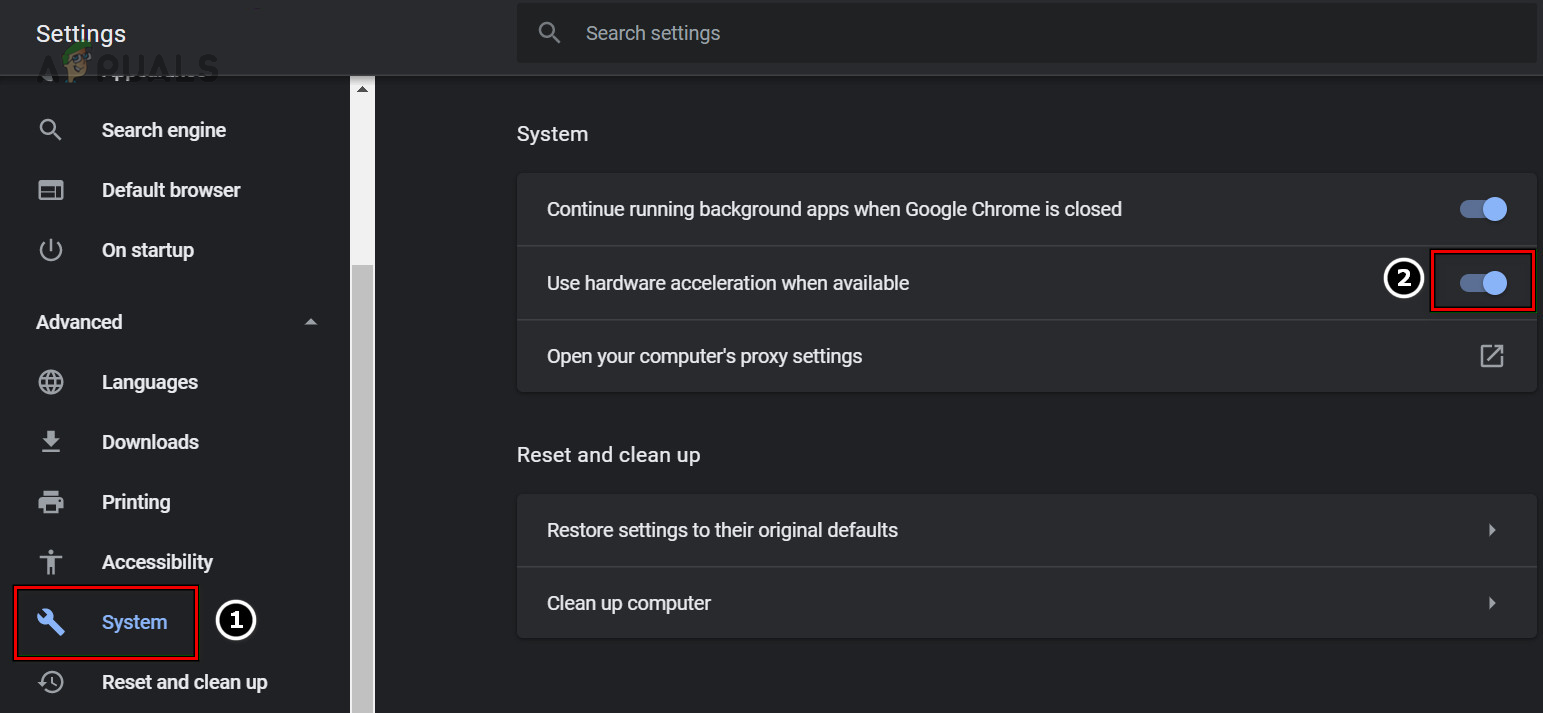Collapse the Advanced section arrow

pos(311,322)
